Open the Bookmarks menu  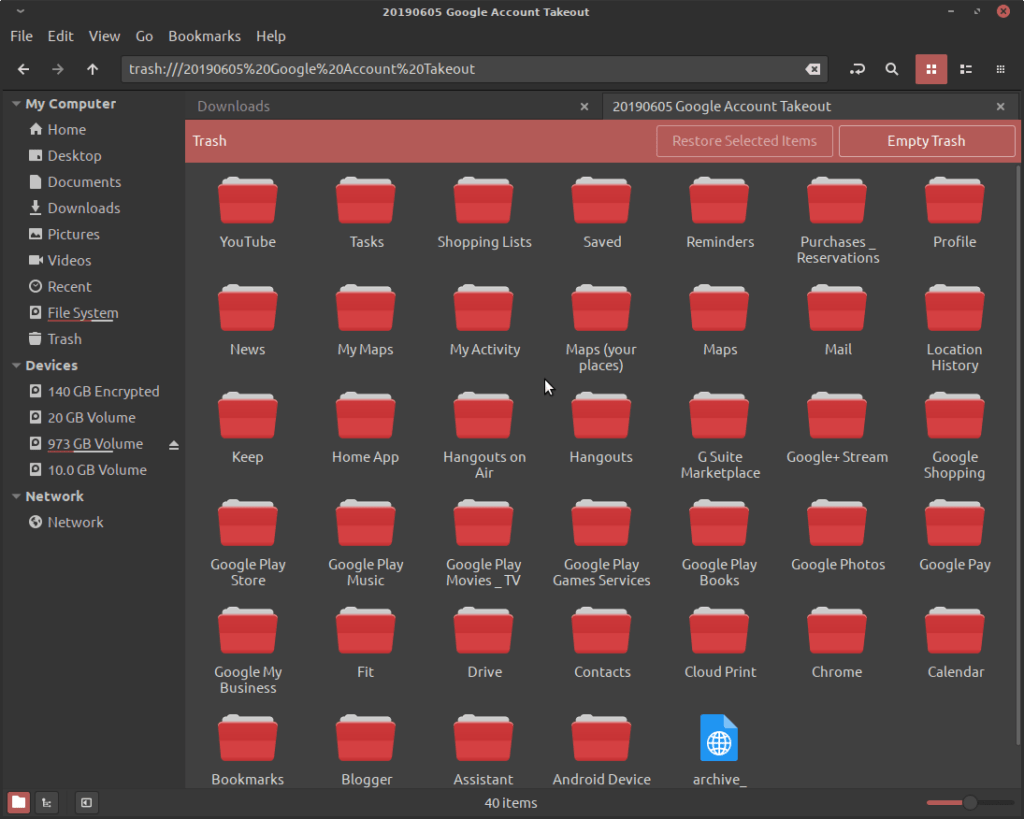(204, 36)
